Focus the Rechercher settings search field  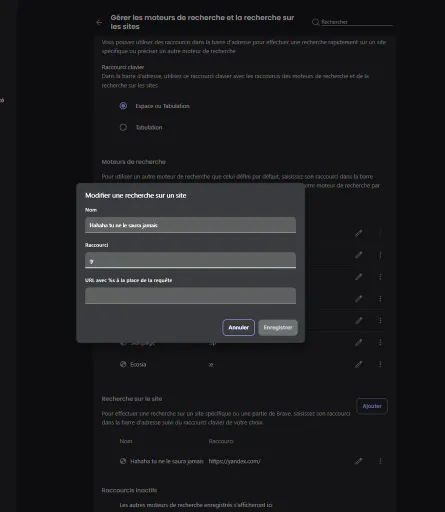point(357,22)
